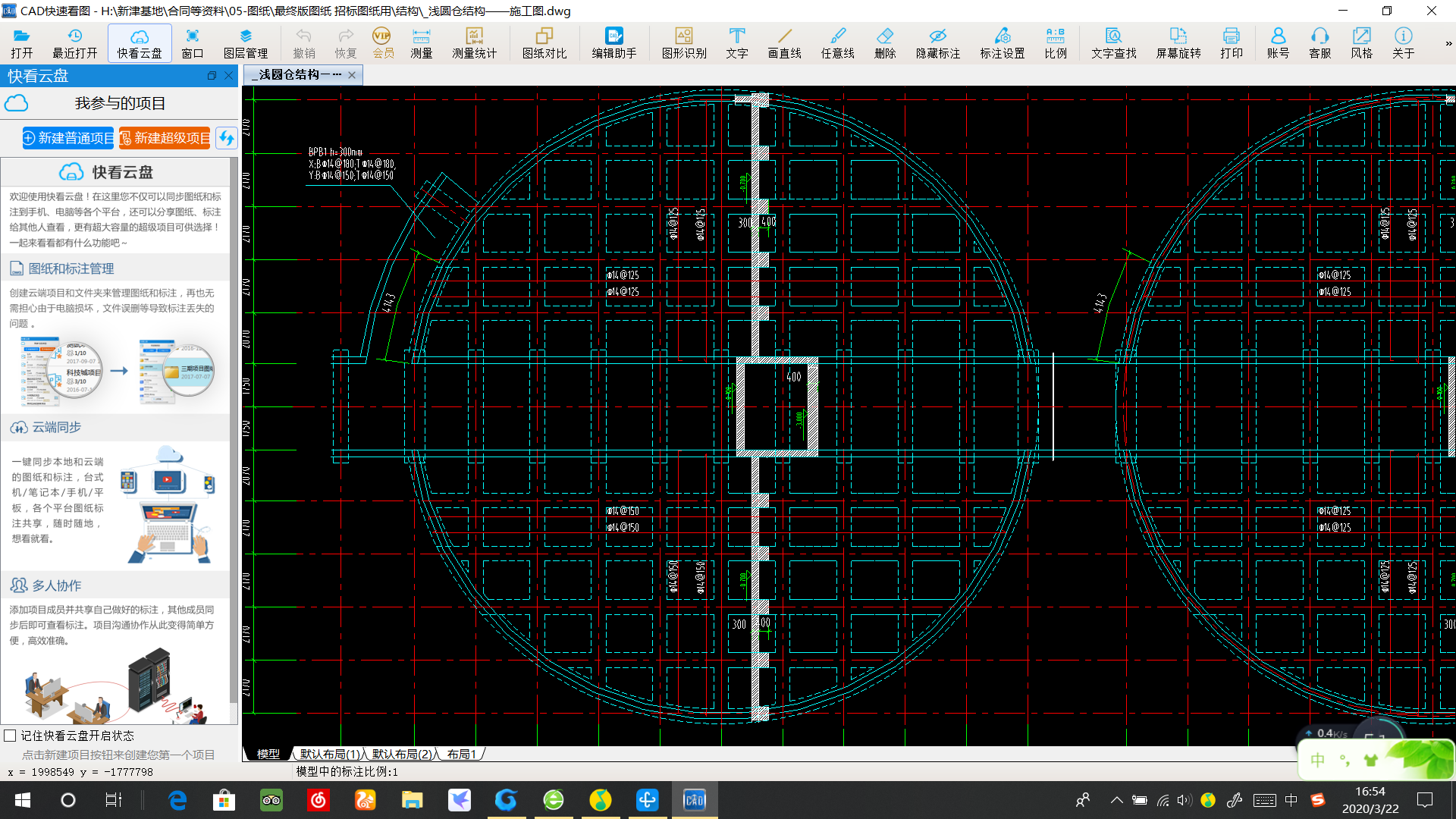Open the 比例 scale tool
Image resolution: width=1456 pixels, height=819 pixels.
[1056, 43]
